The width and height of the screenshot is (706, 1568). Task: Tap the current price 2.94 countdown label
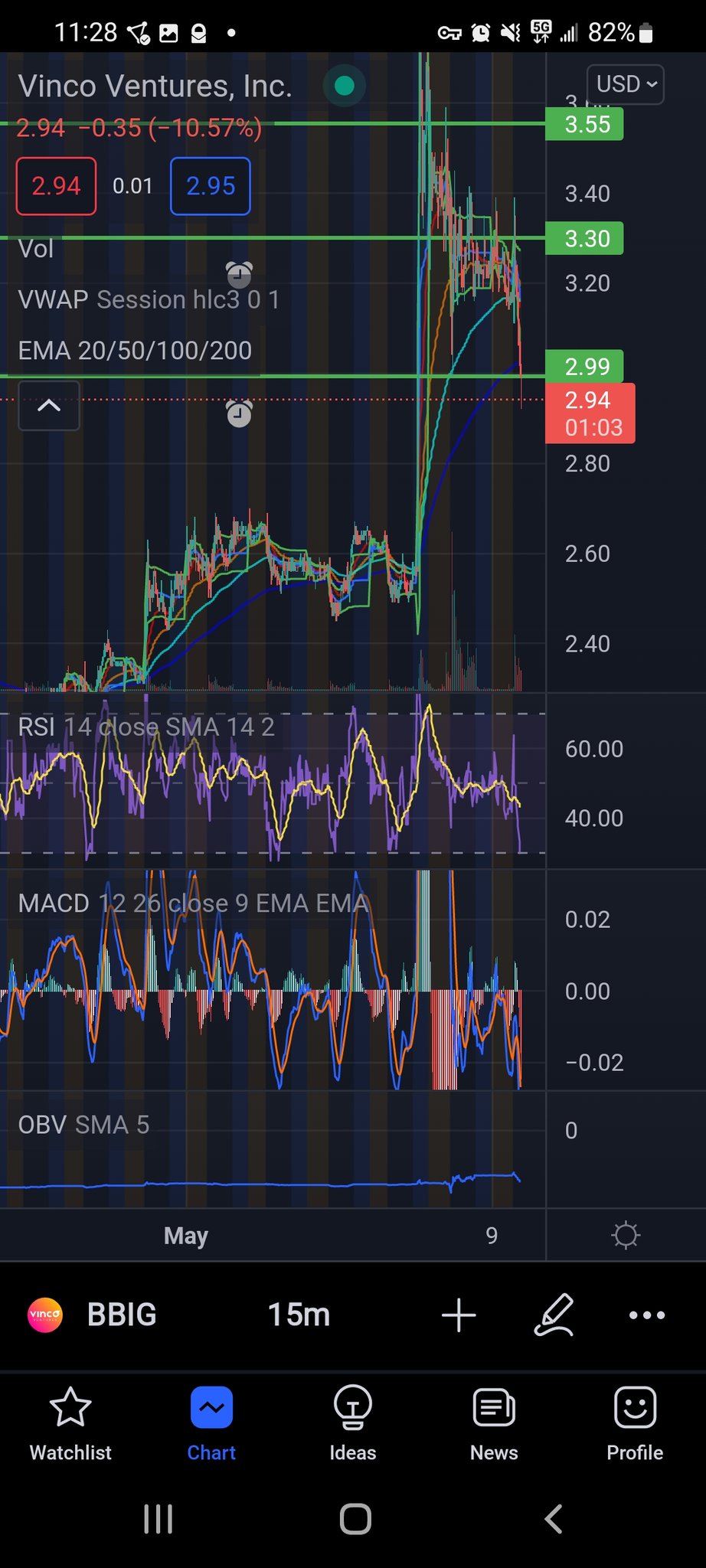[x=590, y=413]
